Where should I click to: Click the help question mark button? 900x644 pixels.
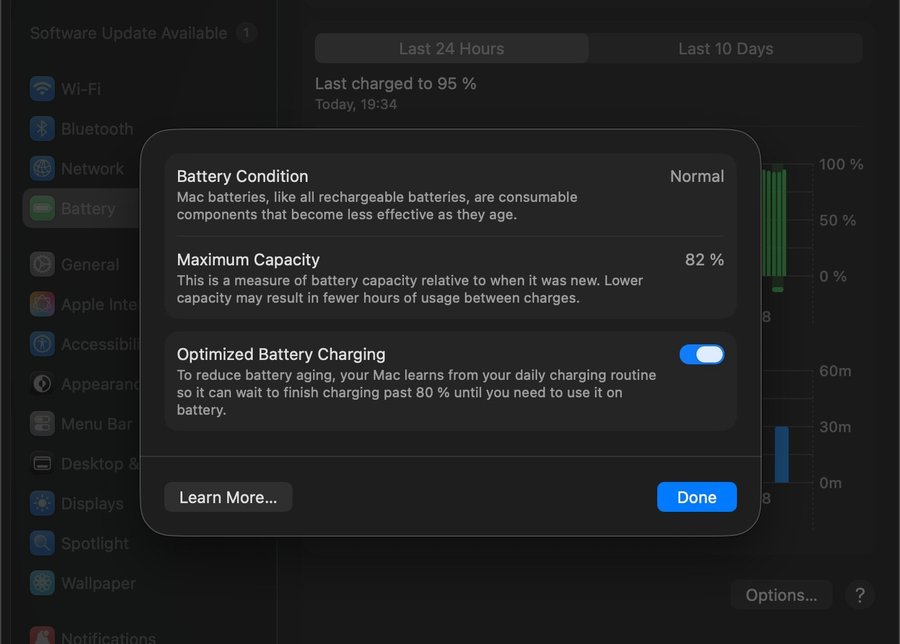pyautogui.click(x=859, y=595)
